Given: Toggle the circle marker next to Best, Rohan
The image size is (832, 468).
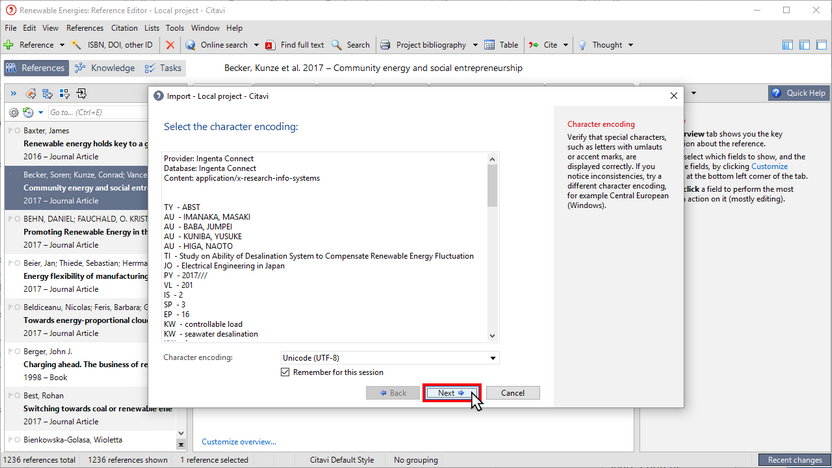Looking at the screenshot, I should (x=18, y=395).
